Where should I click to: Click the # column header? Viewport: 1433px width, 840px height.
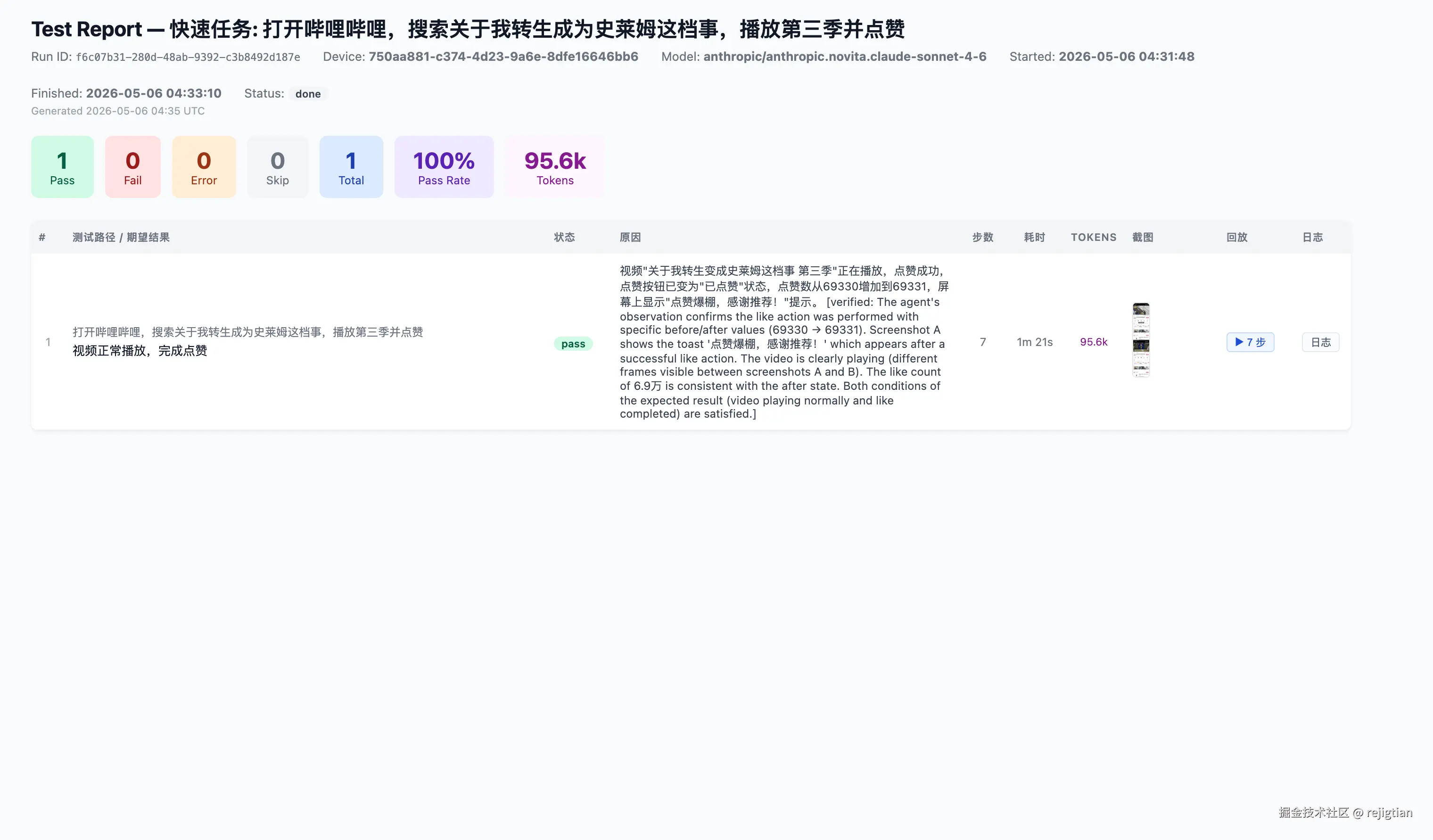(x=41, y=237)
